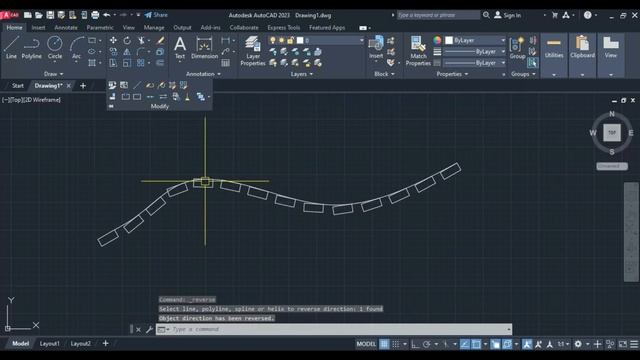
Task: Click the object color wheel icon
Action: (437, 40)
